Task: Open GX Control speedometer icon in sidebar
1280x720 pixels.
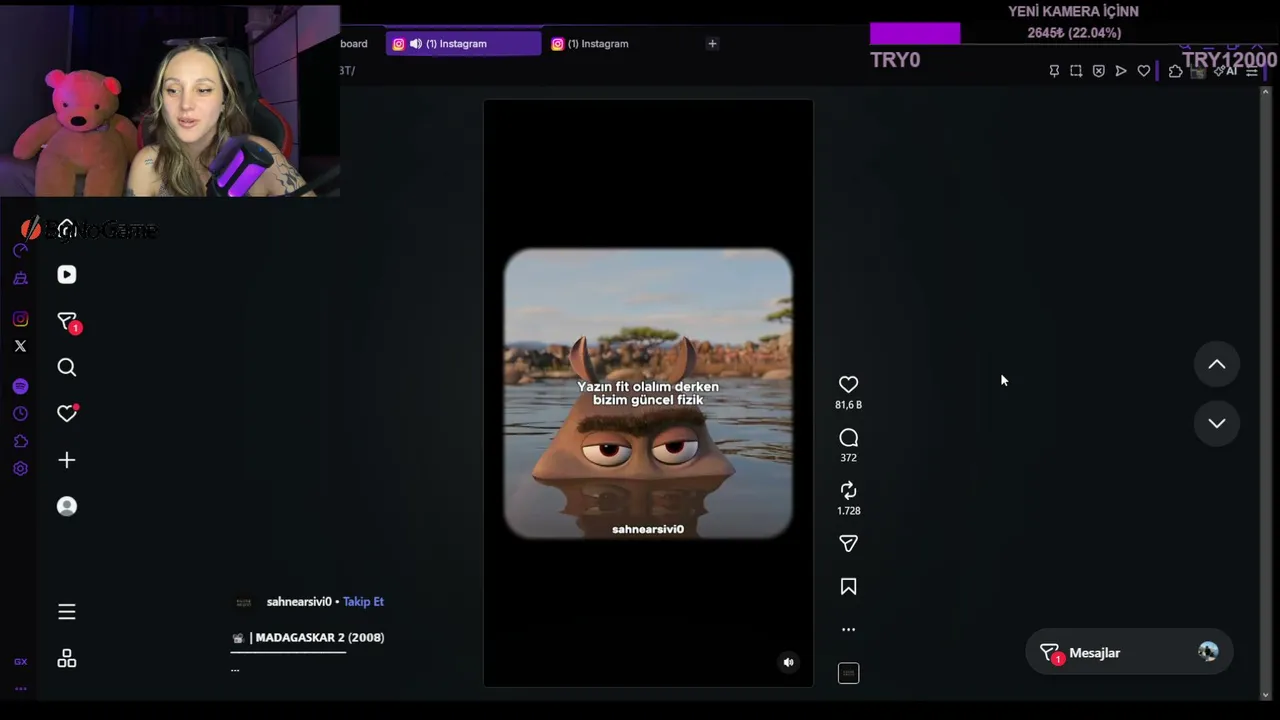Action: (x=20, y=251)
